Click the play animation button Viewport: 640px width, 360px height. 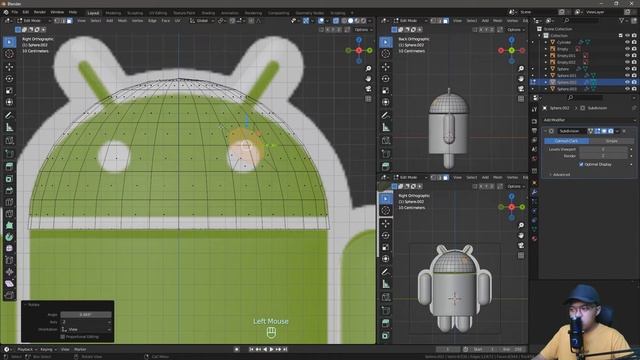tap(271, 349)
